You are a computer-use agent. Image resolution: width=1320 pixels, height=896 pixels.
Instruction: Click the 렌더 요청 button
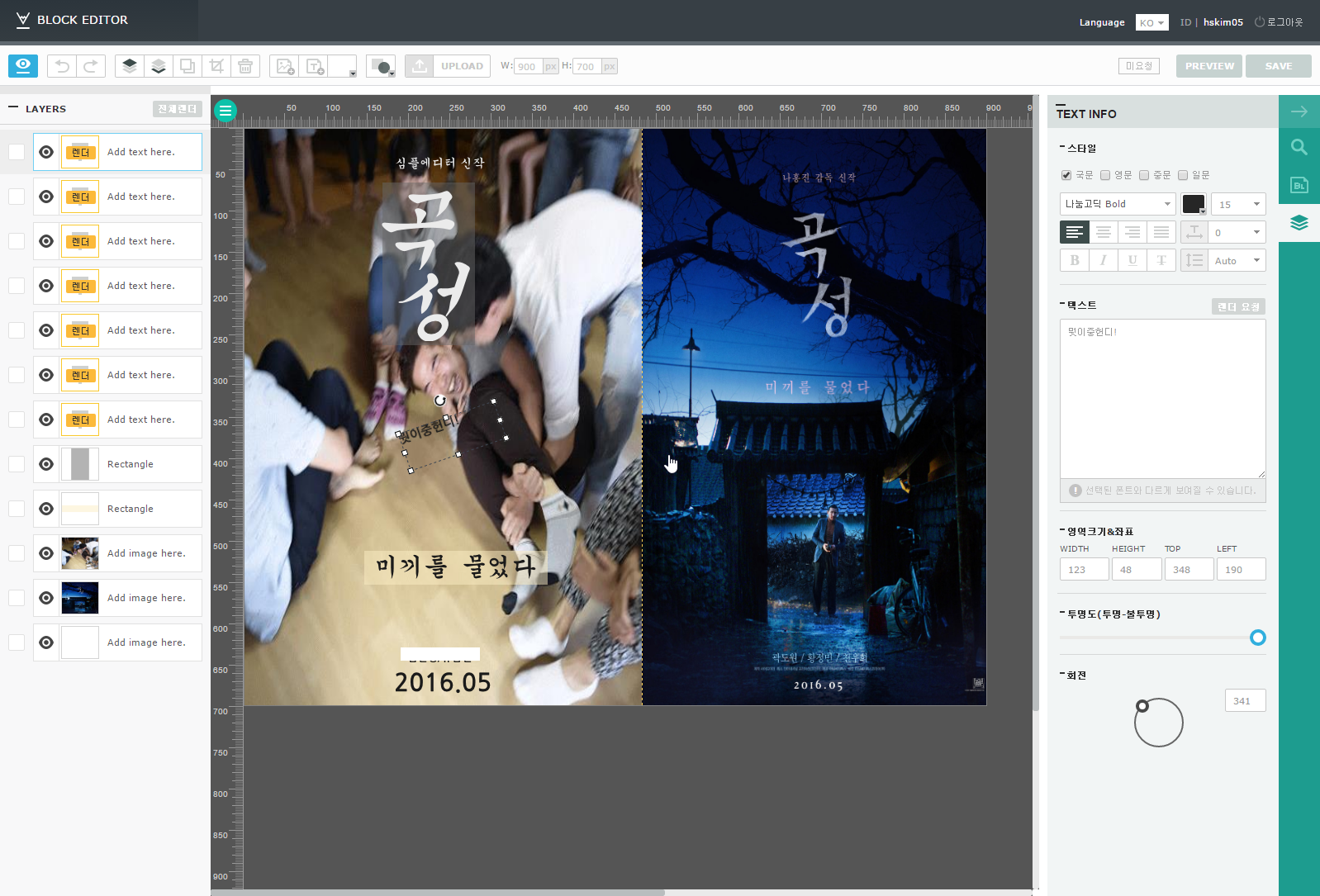coord(1238,306)
